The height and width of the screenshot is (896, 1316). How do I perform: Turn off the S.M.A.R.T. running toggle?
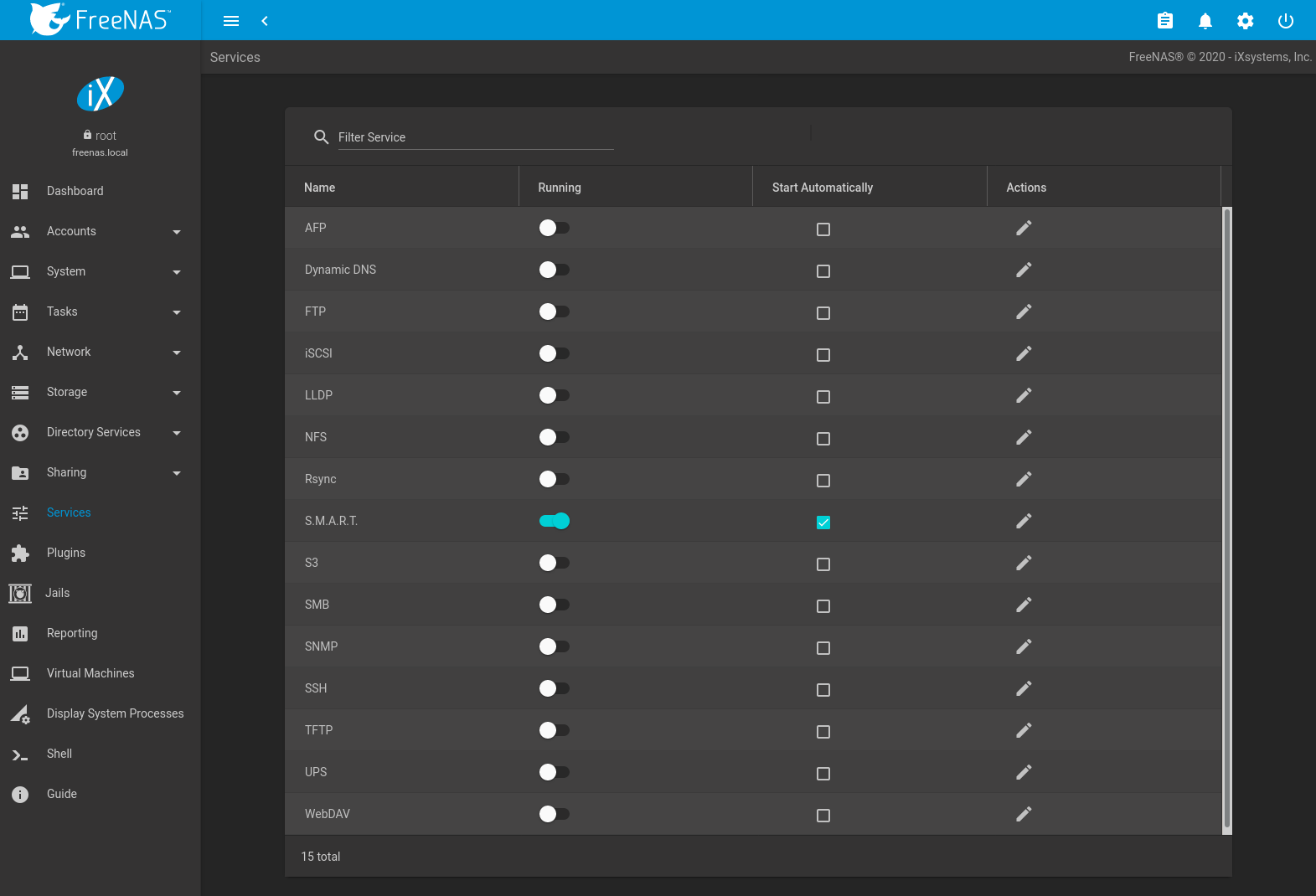[x=555, y=521]
